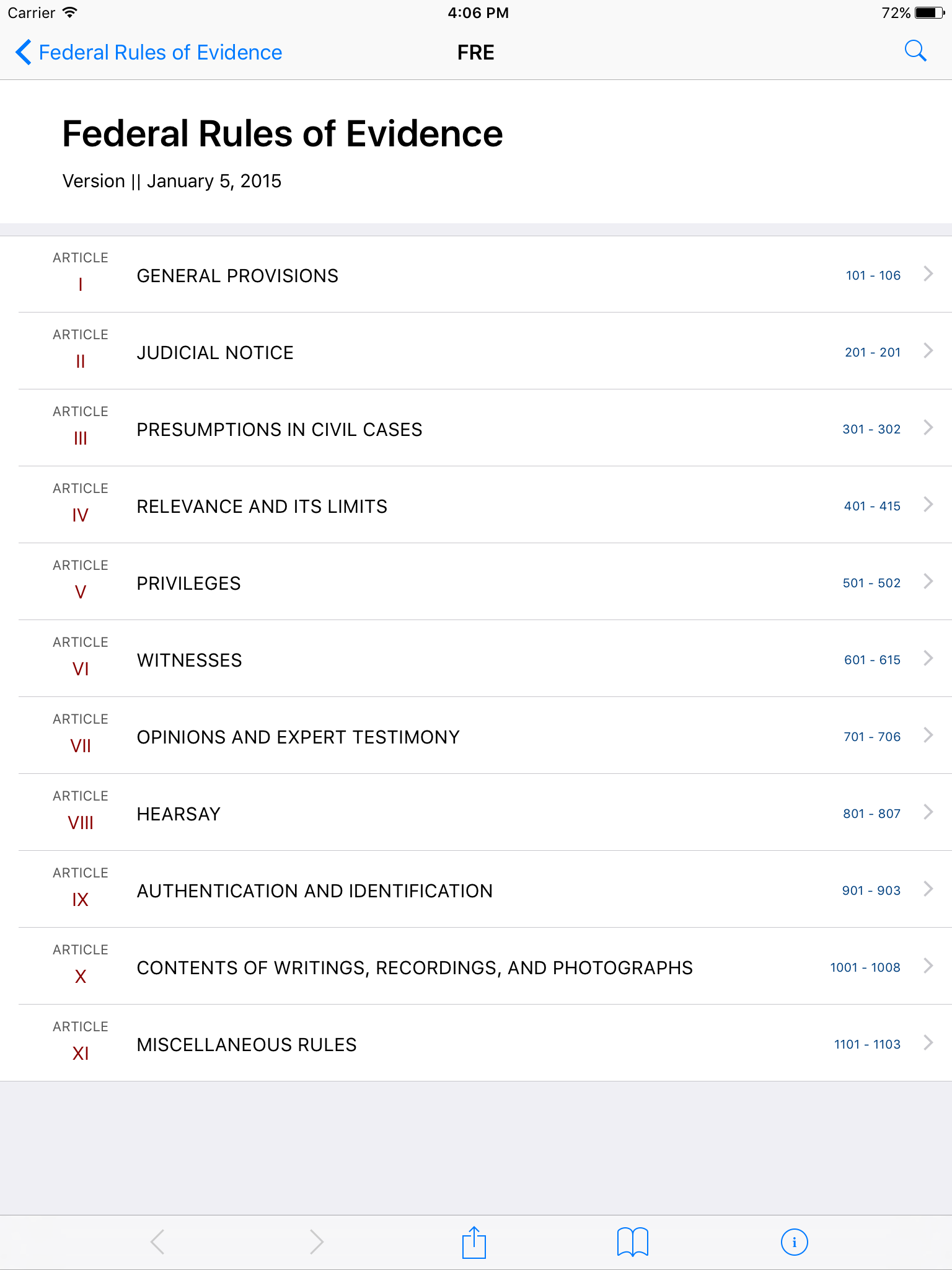Open the Privileges article
The width and height of the screenshot is (952, 1270).
[476, 582]
